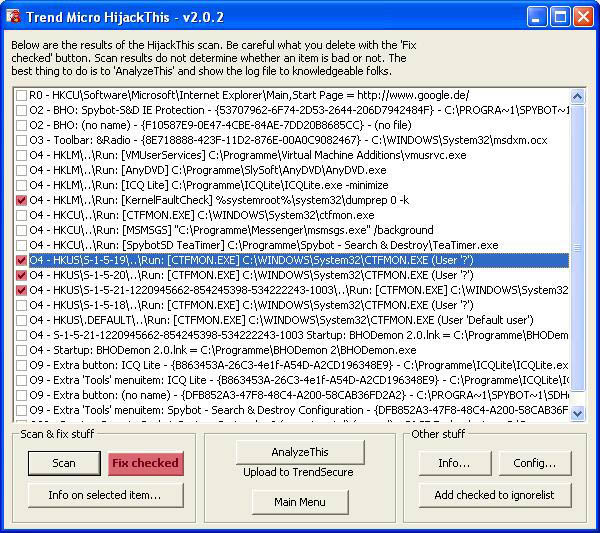Tick the O3 Toolbar &Radio checkbox
Viewport: 600px width, 533px height.
(21, 140)
